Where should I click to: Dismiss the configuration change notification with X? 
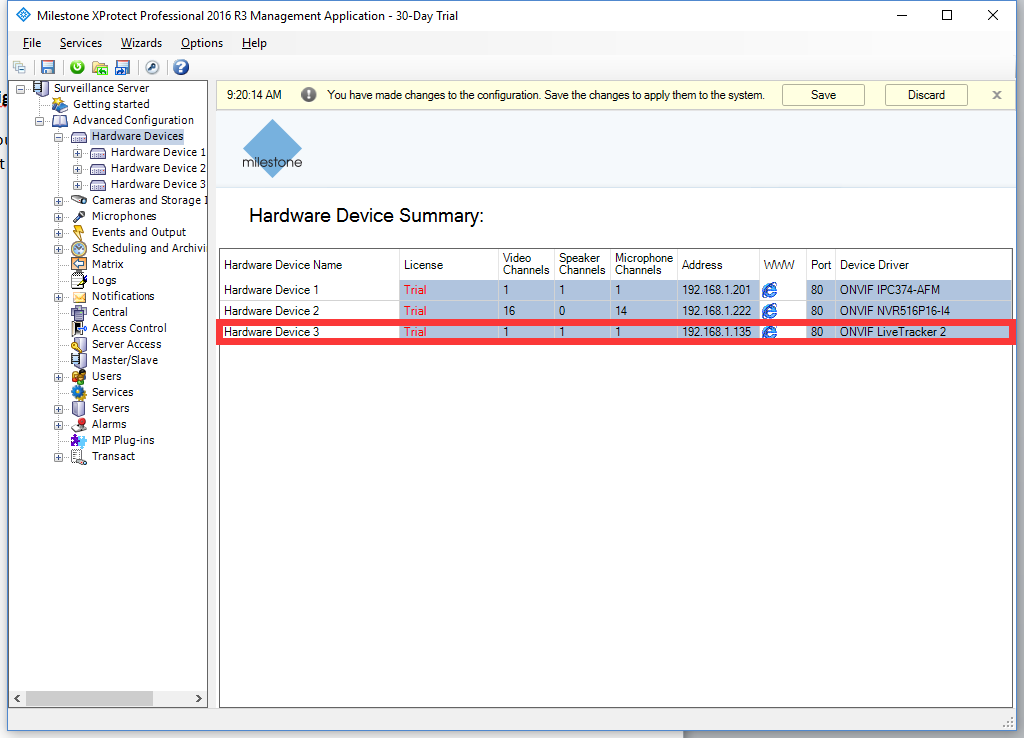click(x=997, y=95)
